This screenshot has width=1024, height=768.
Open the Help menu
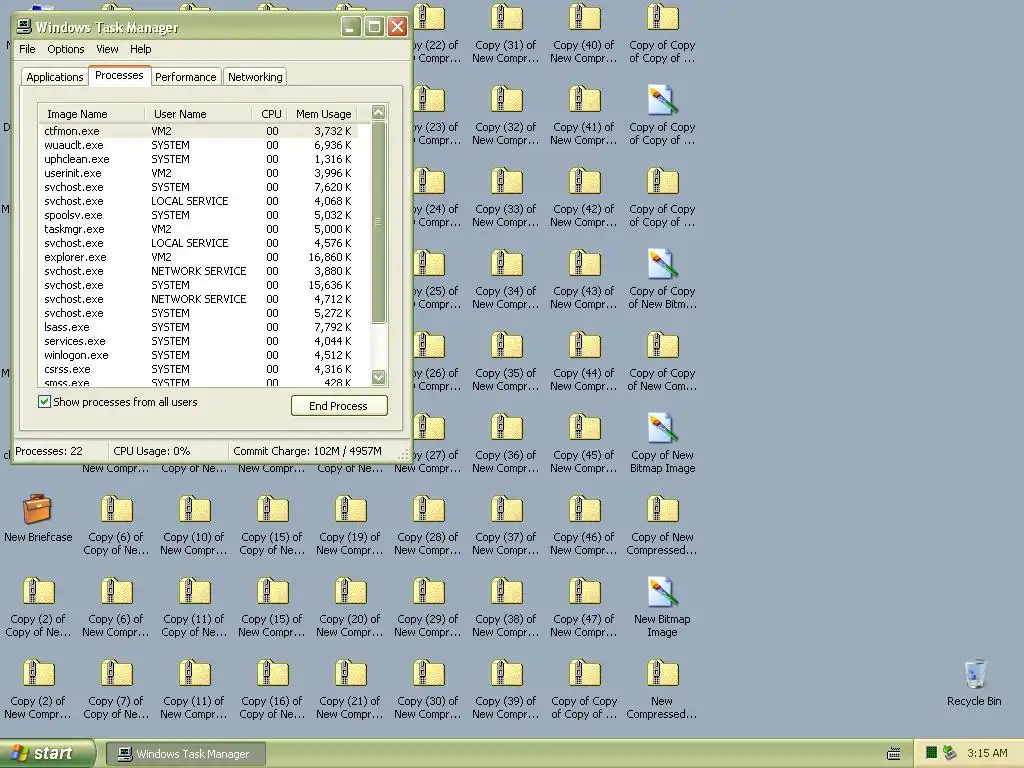tap(140, 49)
